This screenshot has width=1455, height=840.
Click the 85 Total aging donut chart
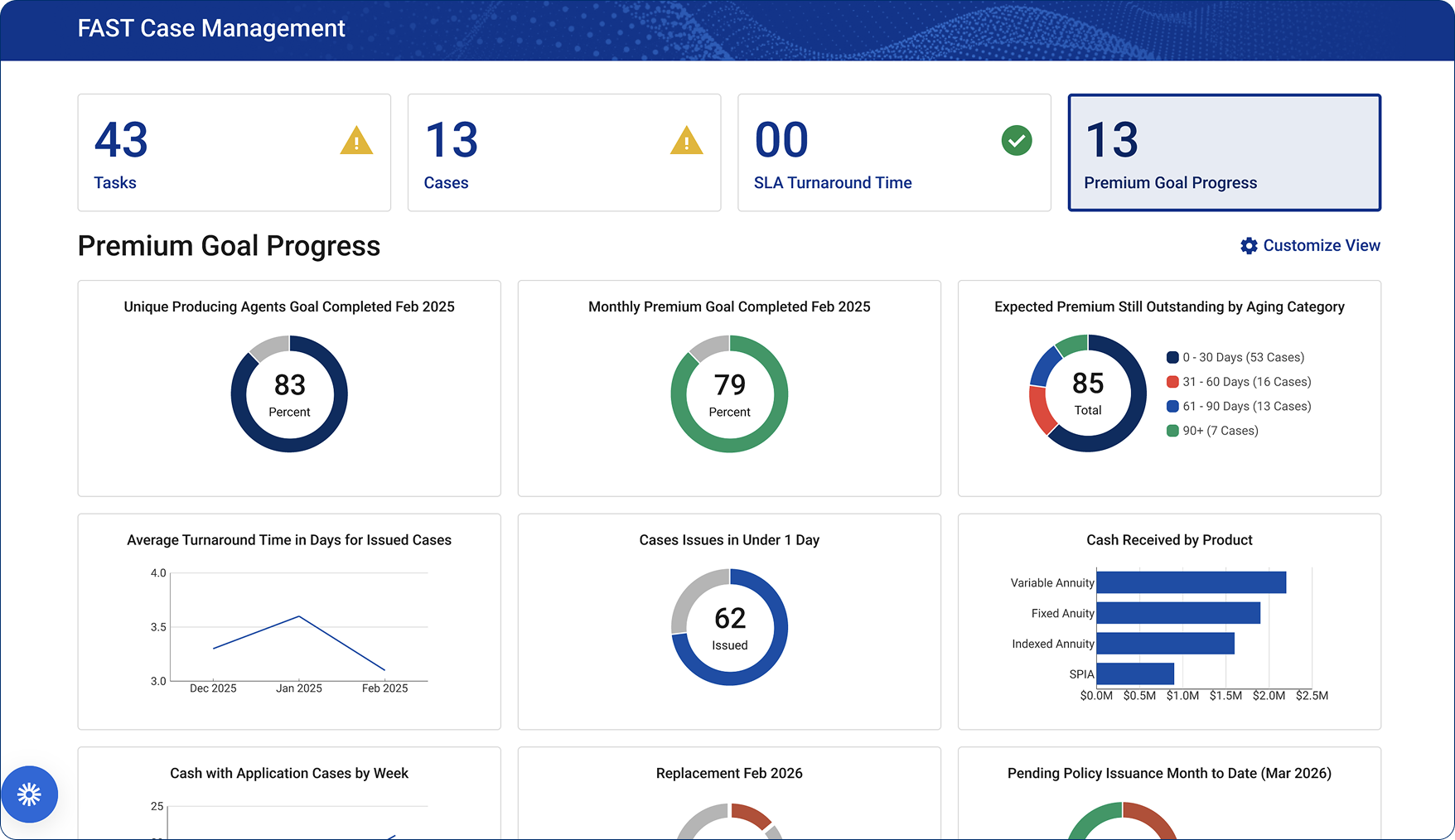(1088, 393)
